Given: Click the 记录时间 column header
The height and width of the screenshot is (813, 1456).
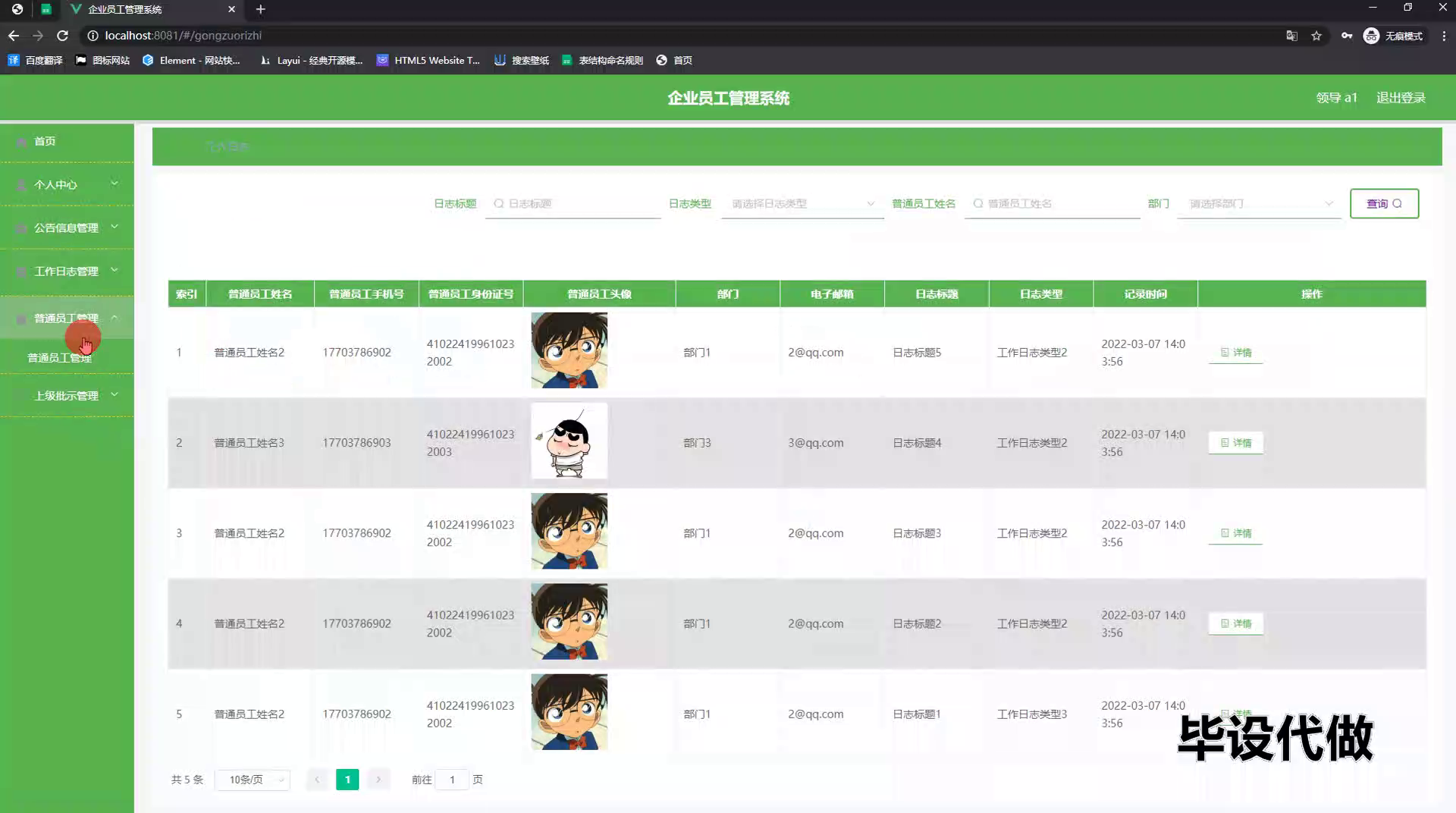Looking at the screenshot, I should 1145,293.
